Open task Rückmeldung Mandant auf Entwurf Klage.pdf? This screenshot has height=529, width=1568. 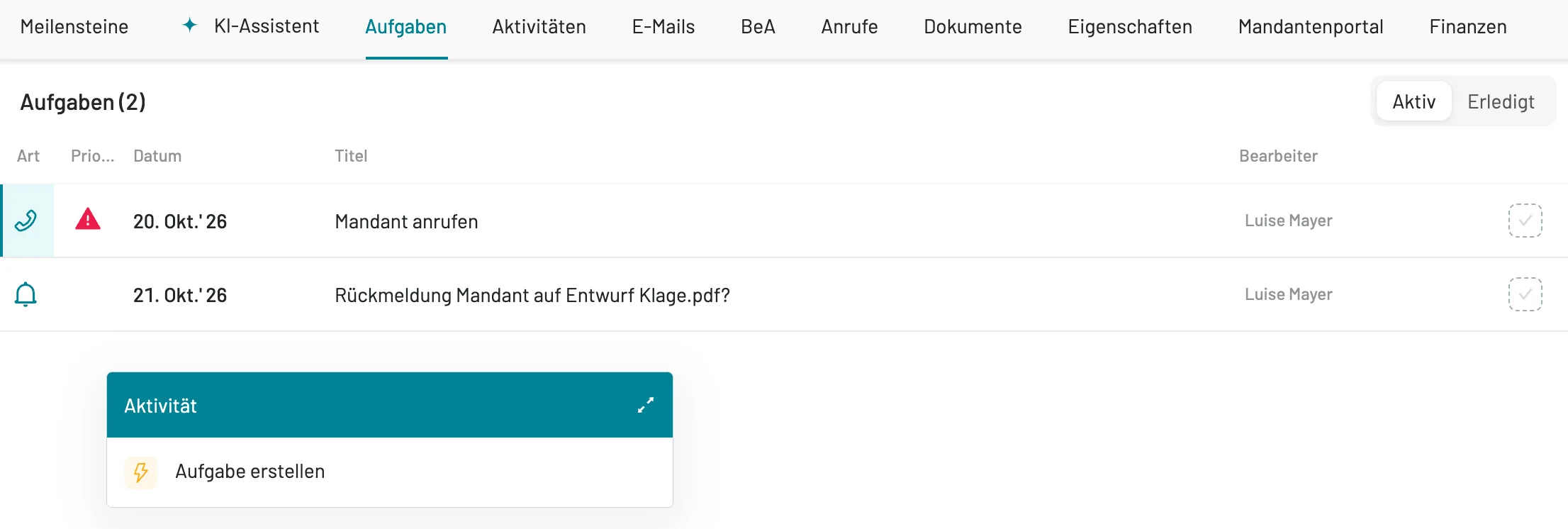pos(532,295)
